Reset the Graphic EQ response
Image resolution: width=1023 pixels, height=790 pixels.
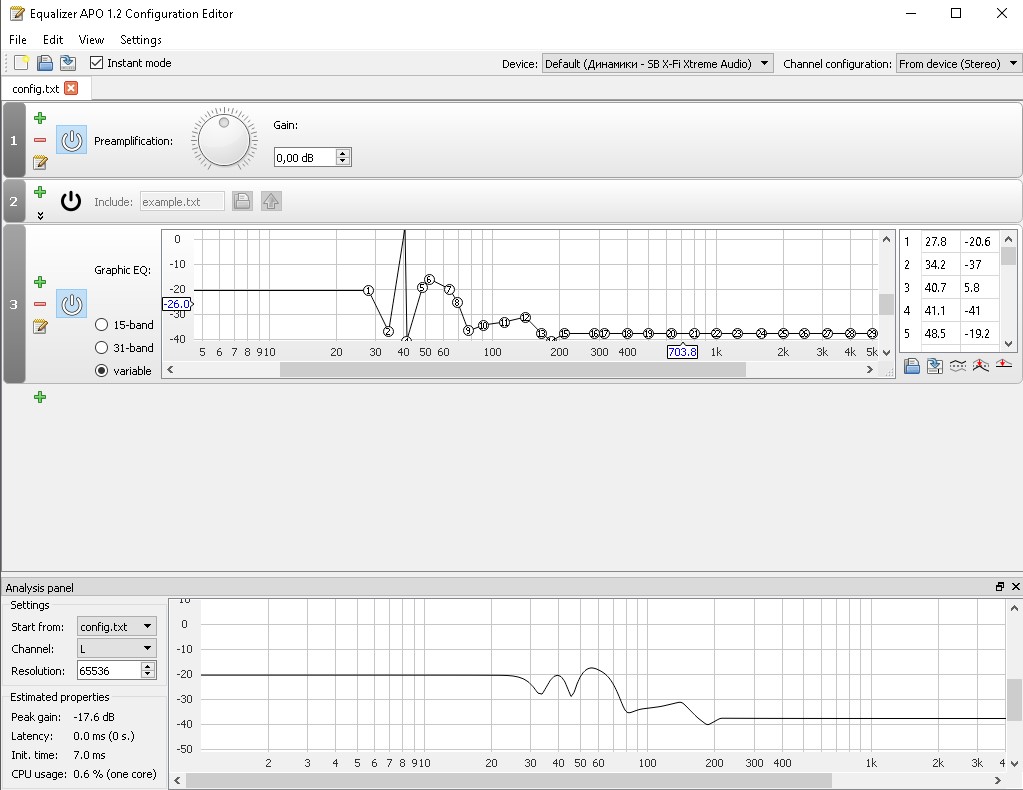1003,365
